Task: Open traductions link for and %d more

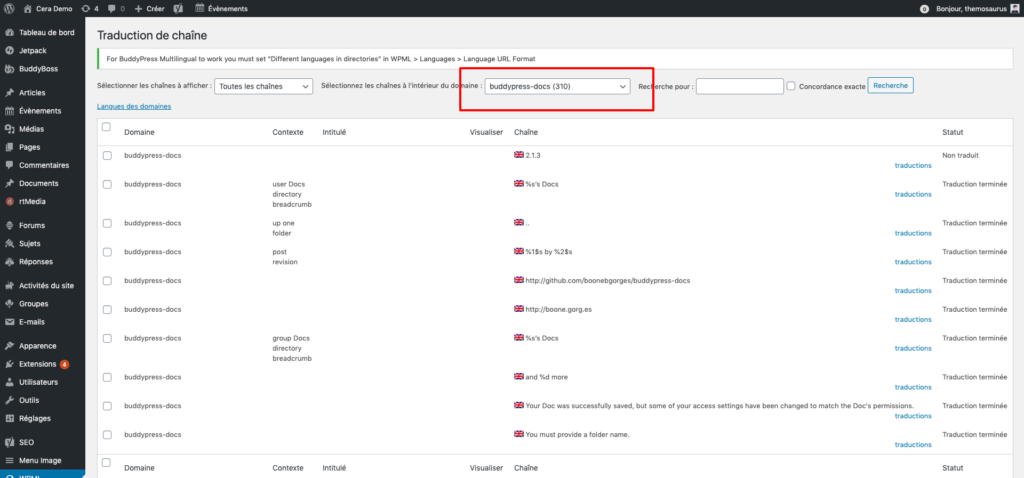Action: tap(913, 387)
